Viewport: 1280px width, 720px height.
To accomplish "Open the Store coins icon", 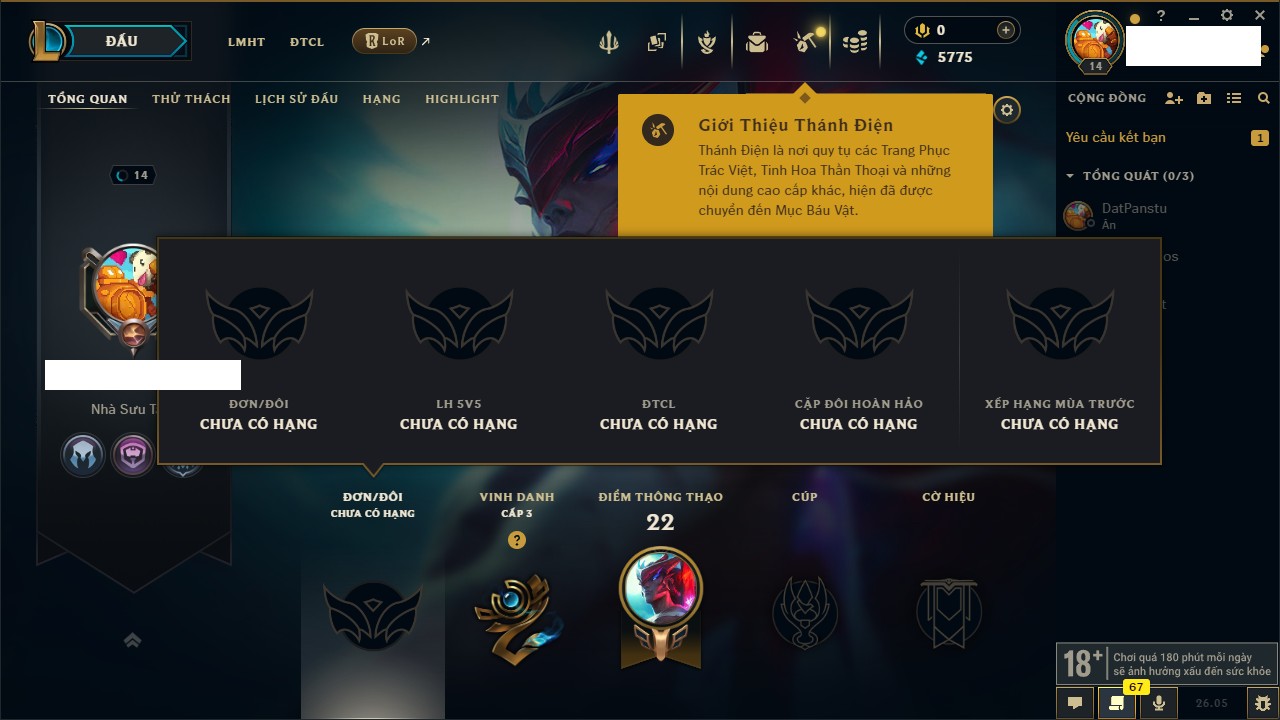I will point(854,42).
